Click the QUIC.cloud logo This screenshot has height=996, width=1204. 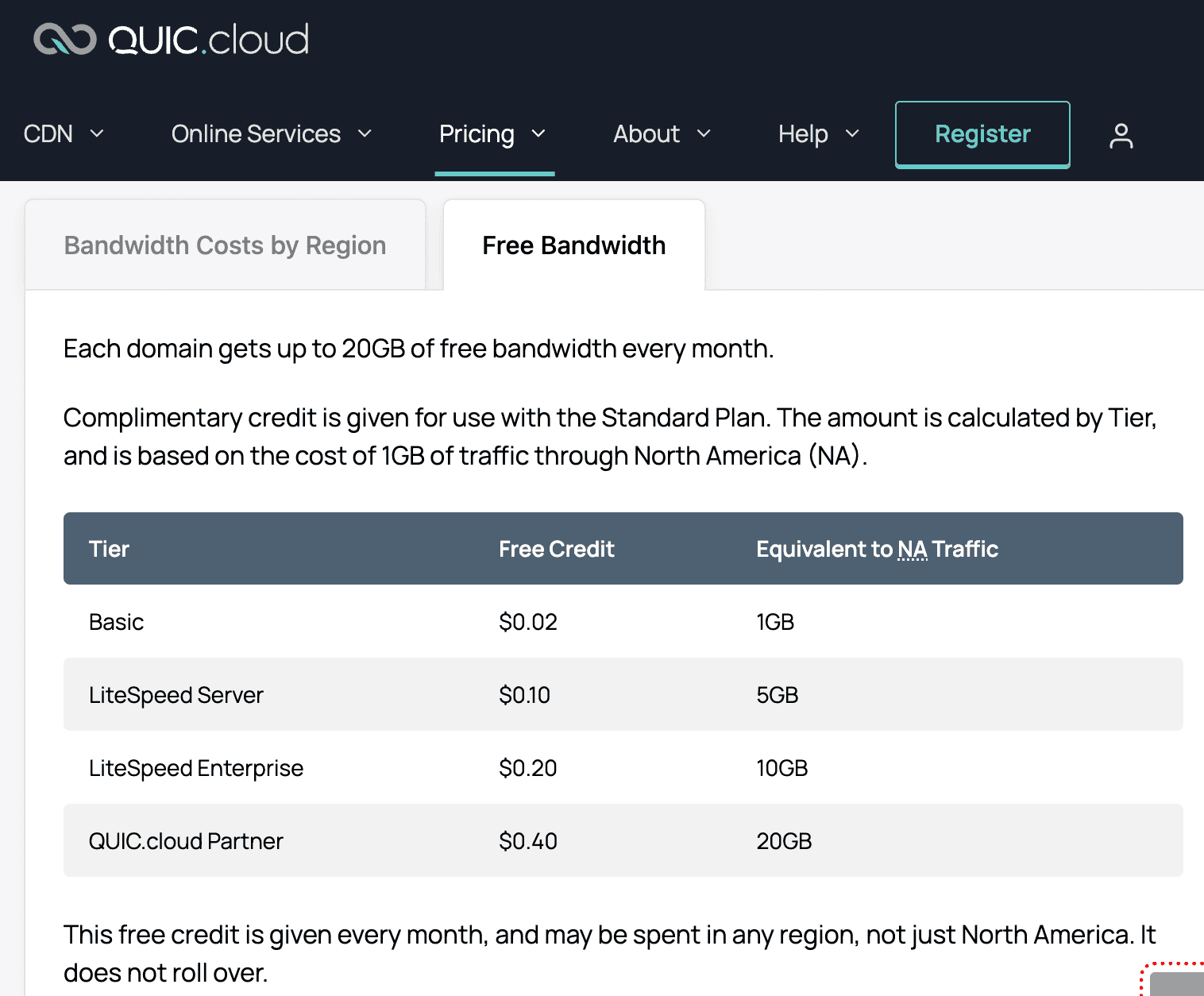[172, 40]
